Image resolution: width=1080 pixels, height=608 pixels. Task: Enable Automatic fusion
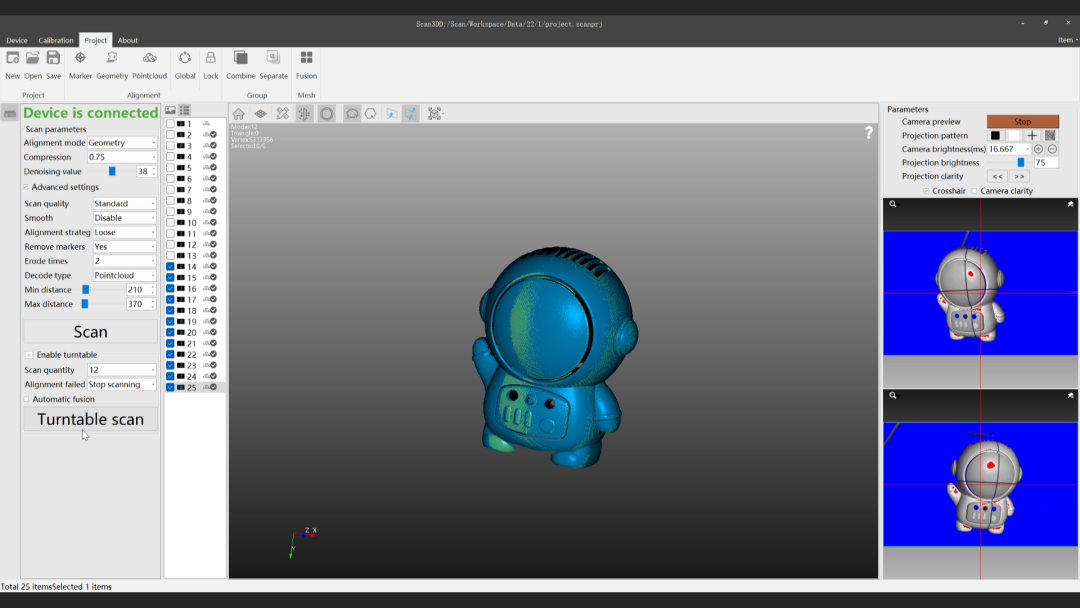[x=26, y=400]
